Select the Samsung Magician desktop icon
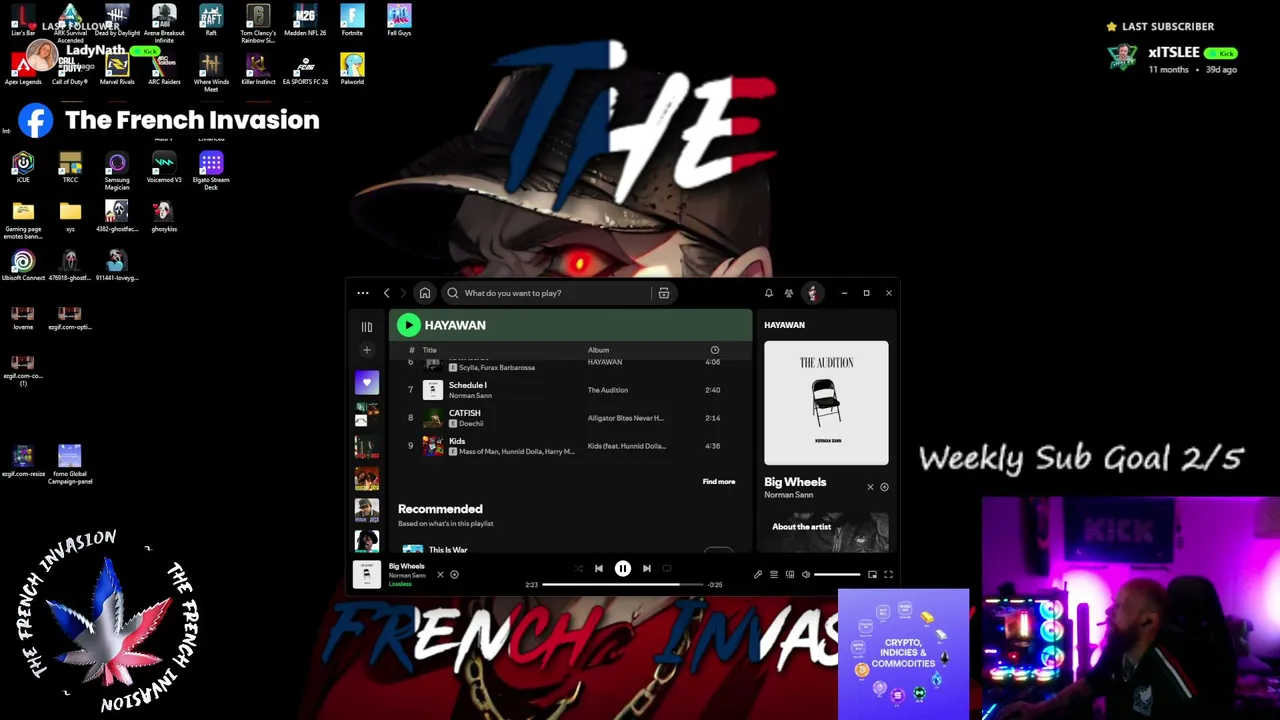Screen dimensions: 1280x720 (117, 171)
